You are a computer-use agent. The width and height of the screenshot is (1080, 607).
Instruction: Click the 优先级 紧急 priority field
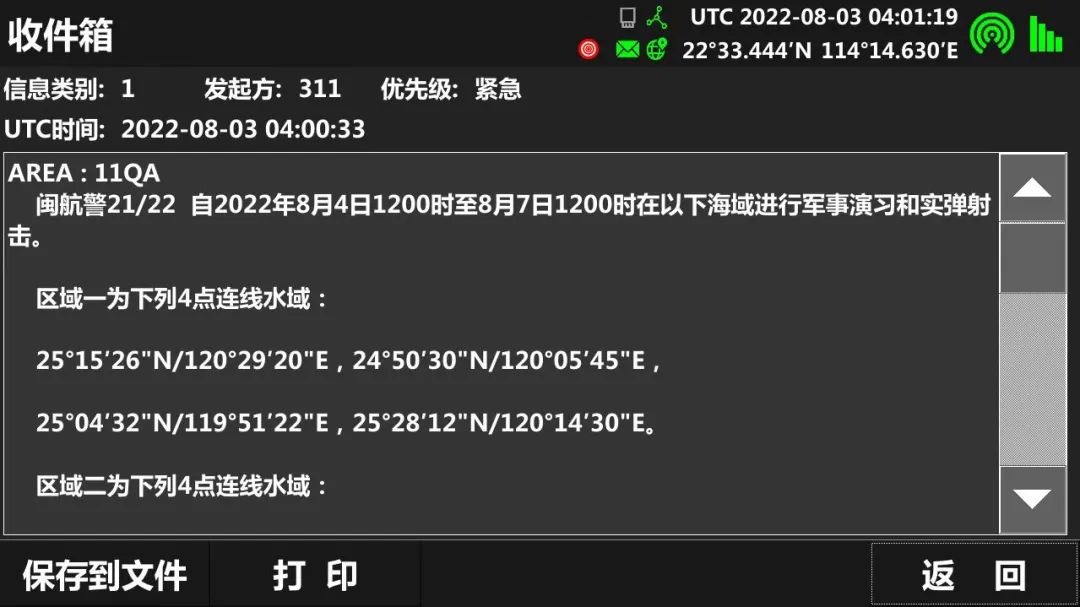[x=451, y=89]
